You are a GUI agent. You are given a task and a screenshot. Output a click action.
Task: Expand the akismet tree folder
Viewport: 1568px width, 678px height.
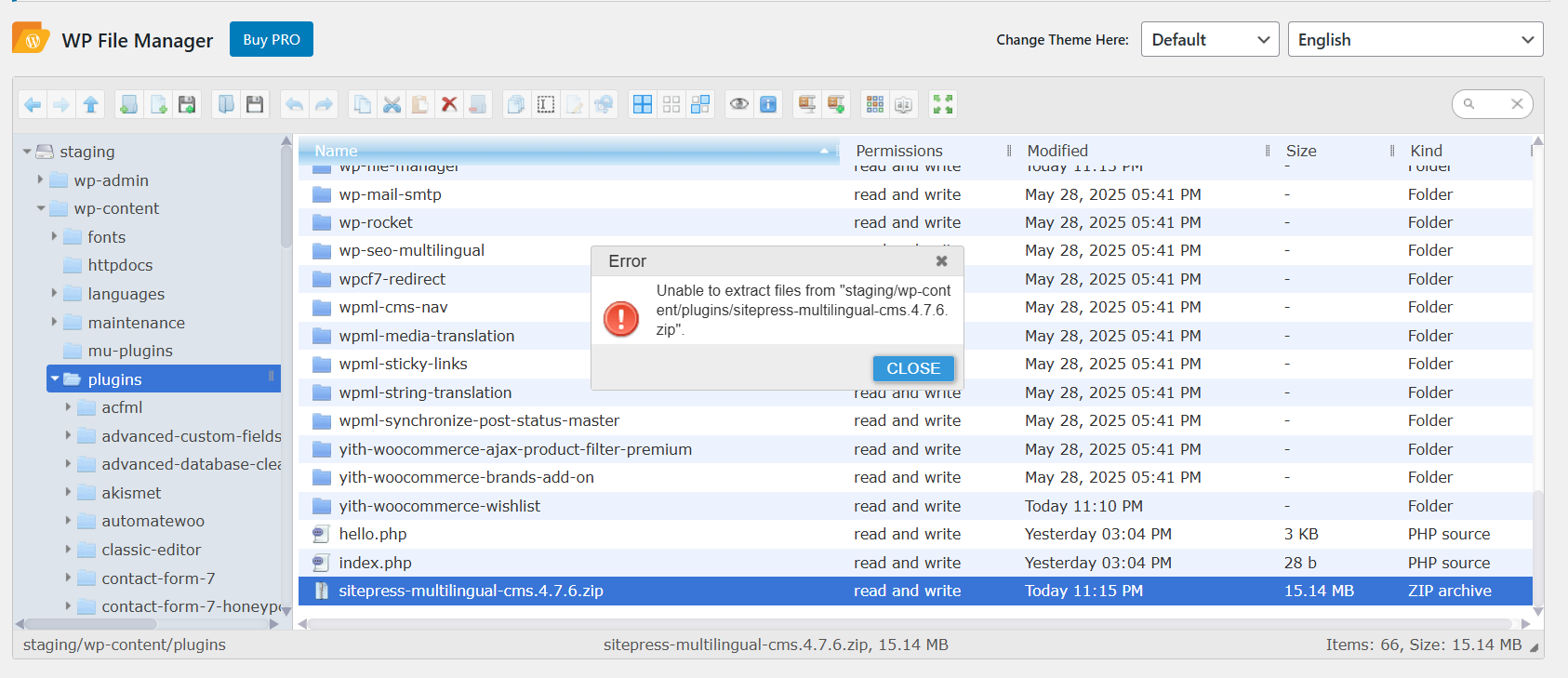coord(69,492)
